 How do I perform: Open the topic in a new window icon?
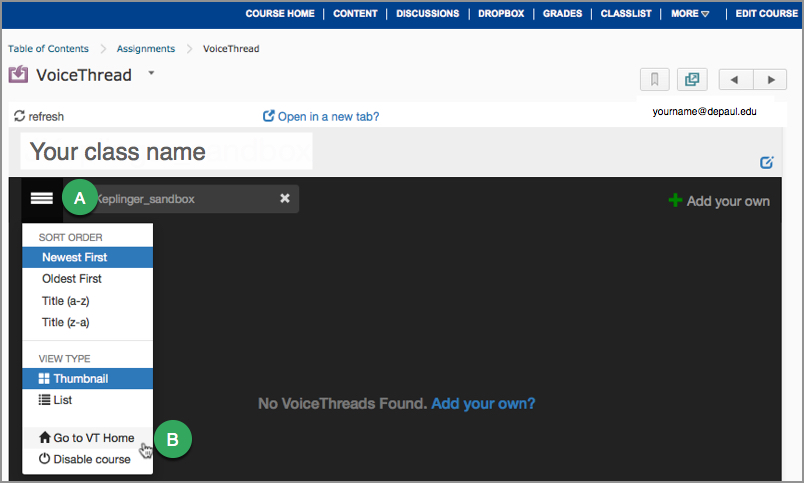[x=692, y=79]
